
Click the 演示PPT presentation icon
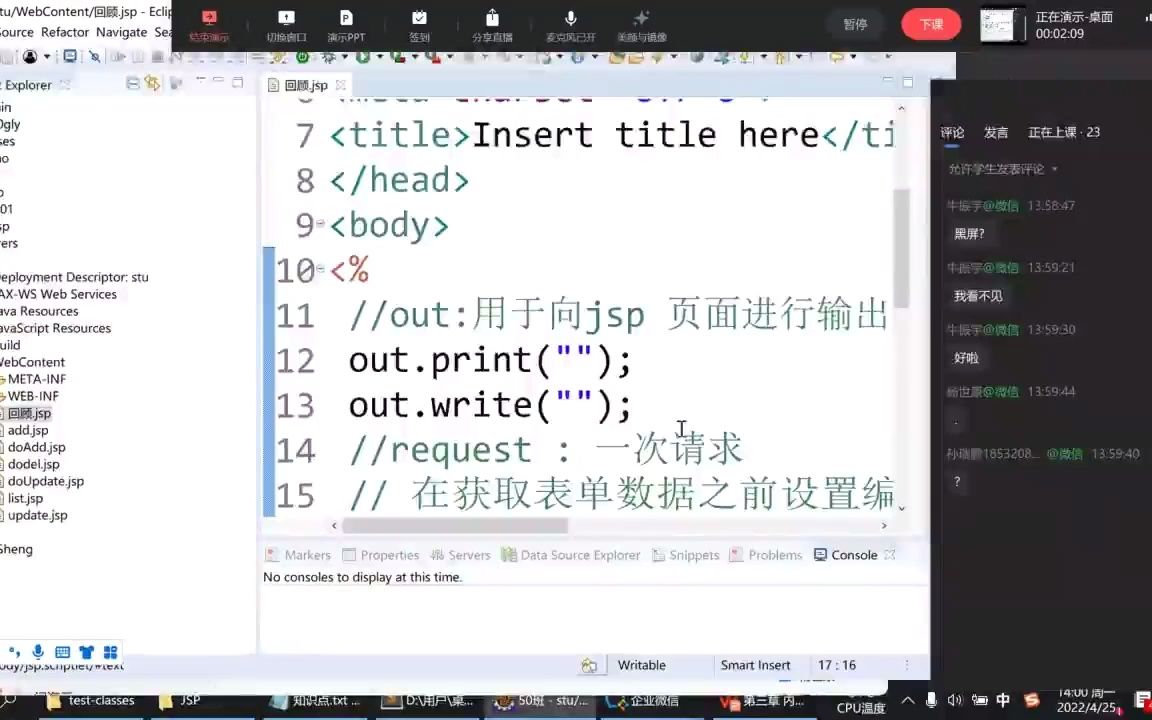pyautogui.click(x=345, y=24)
